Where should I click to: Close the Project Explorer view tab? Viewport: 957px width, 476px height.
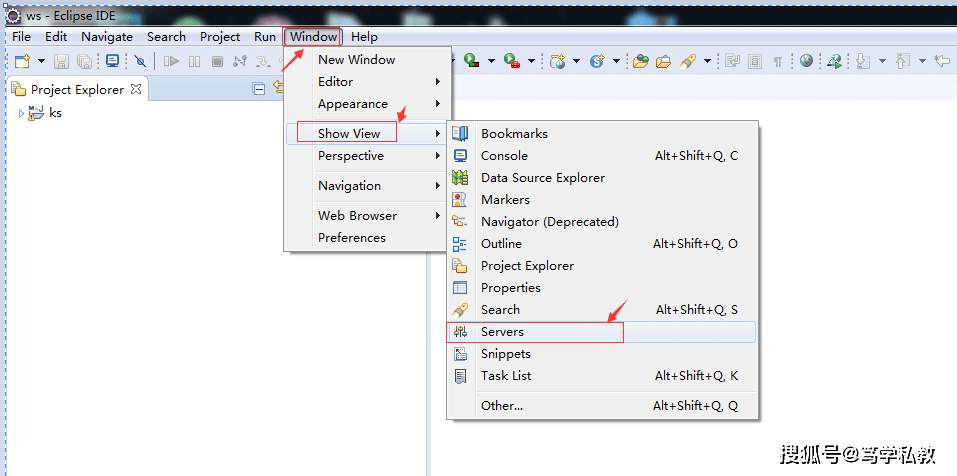[136, 89]
